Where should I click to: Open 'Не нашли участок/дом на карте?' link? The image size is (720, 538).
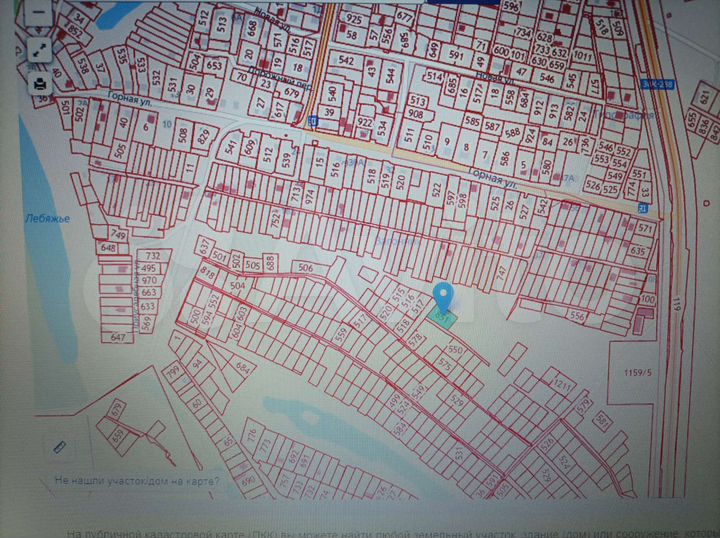click(137, 480)
